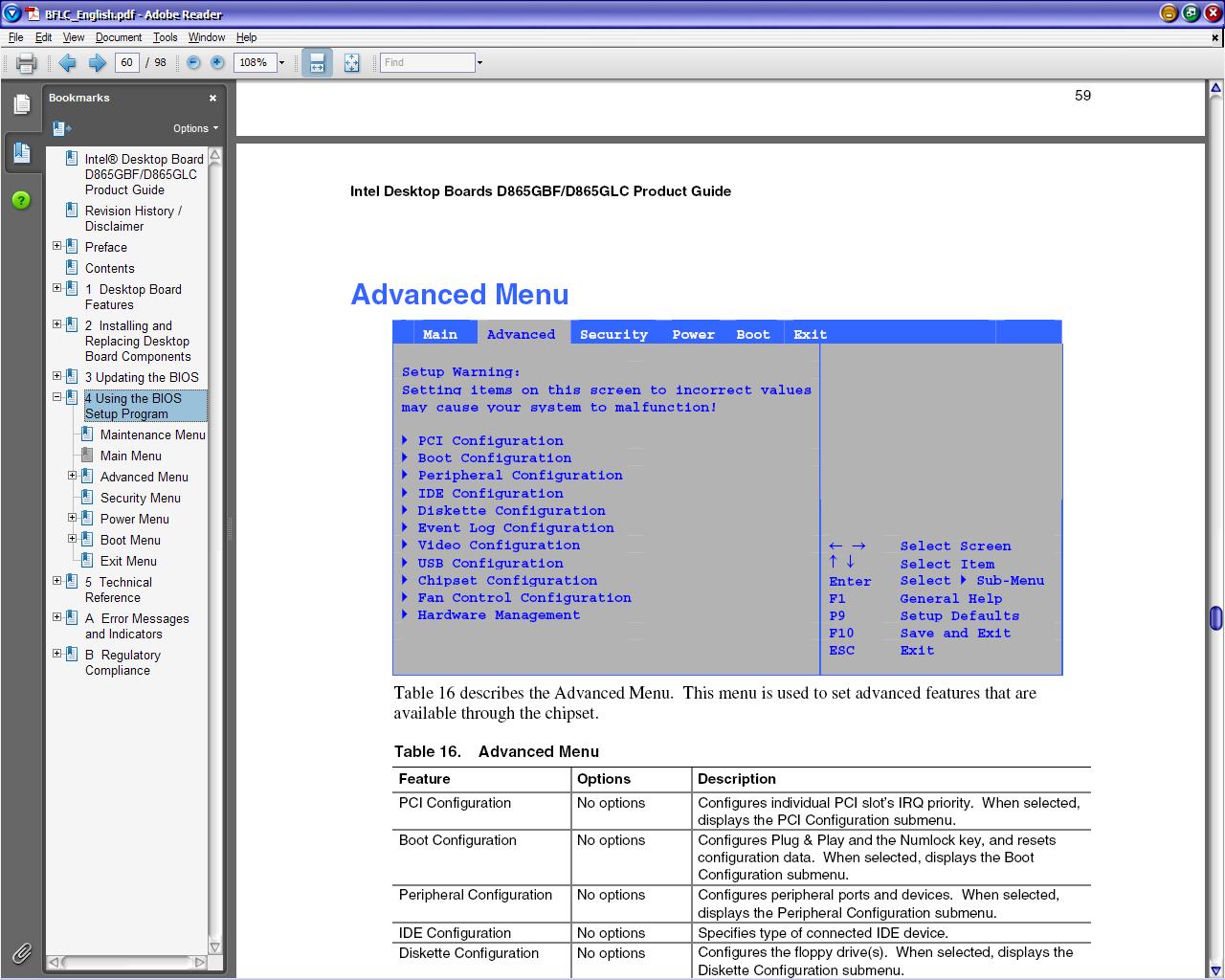Open the File menu
Screen dimensions: 1225x980
[x=15, y=37]
